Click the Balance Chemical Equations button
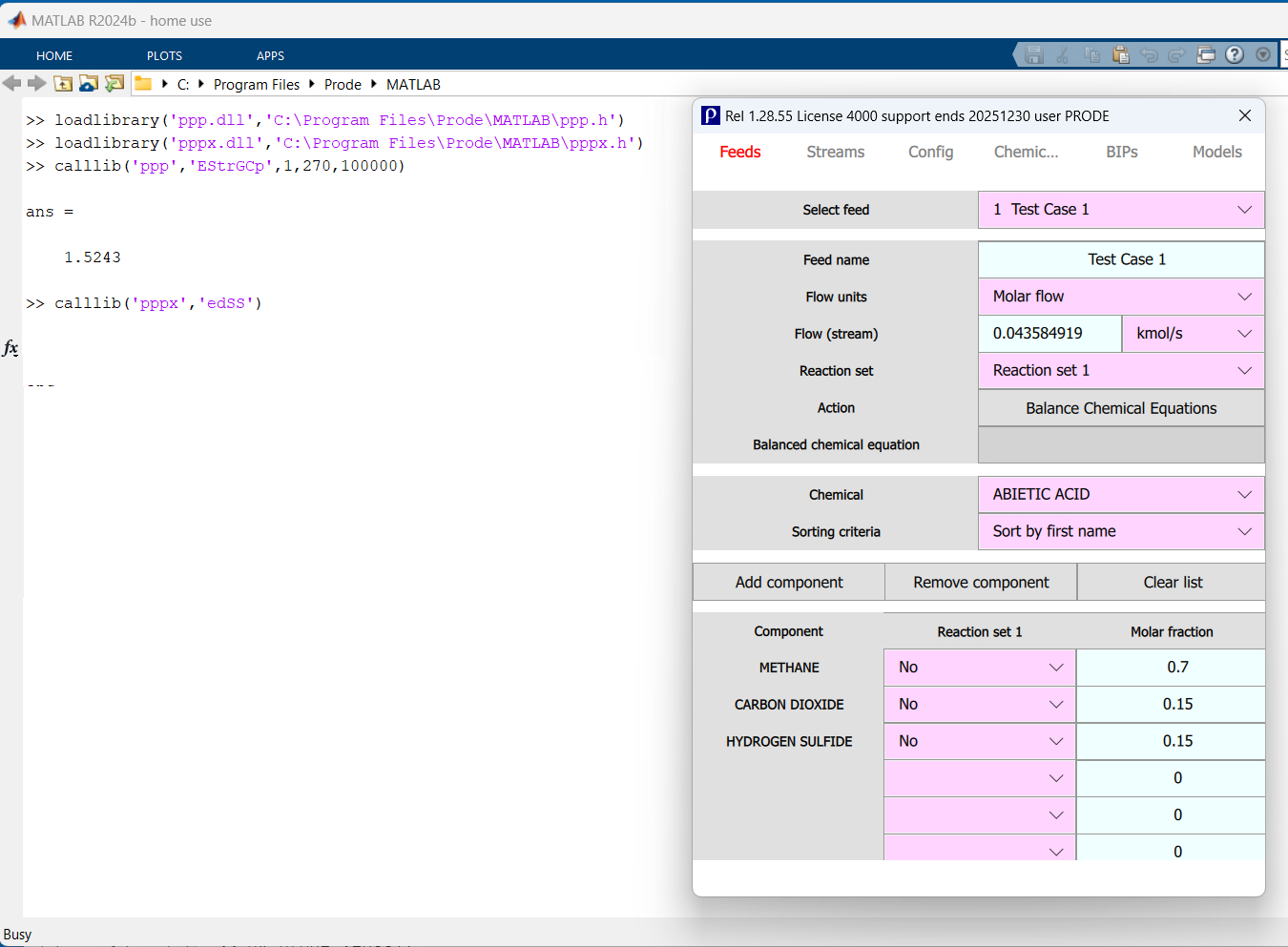Viewport: 1288px width, 947px height. (1121, 408)
